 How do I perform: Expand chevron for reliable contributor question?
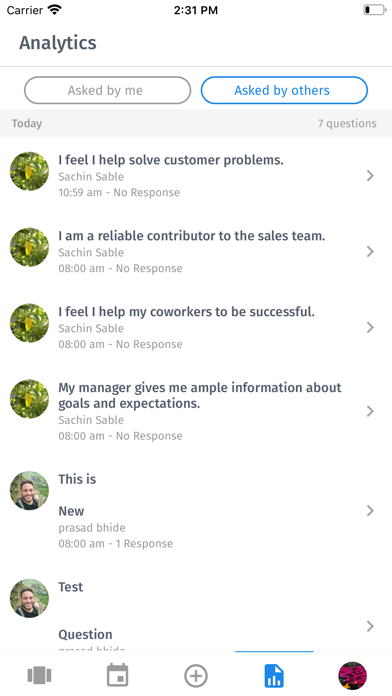(x=370, y=252)
